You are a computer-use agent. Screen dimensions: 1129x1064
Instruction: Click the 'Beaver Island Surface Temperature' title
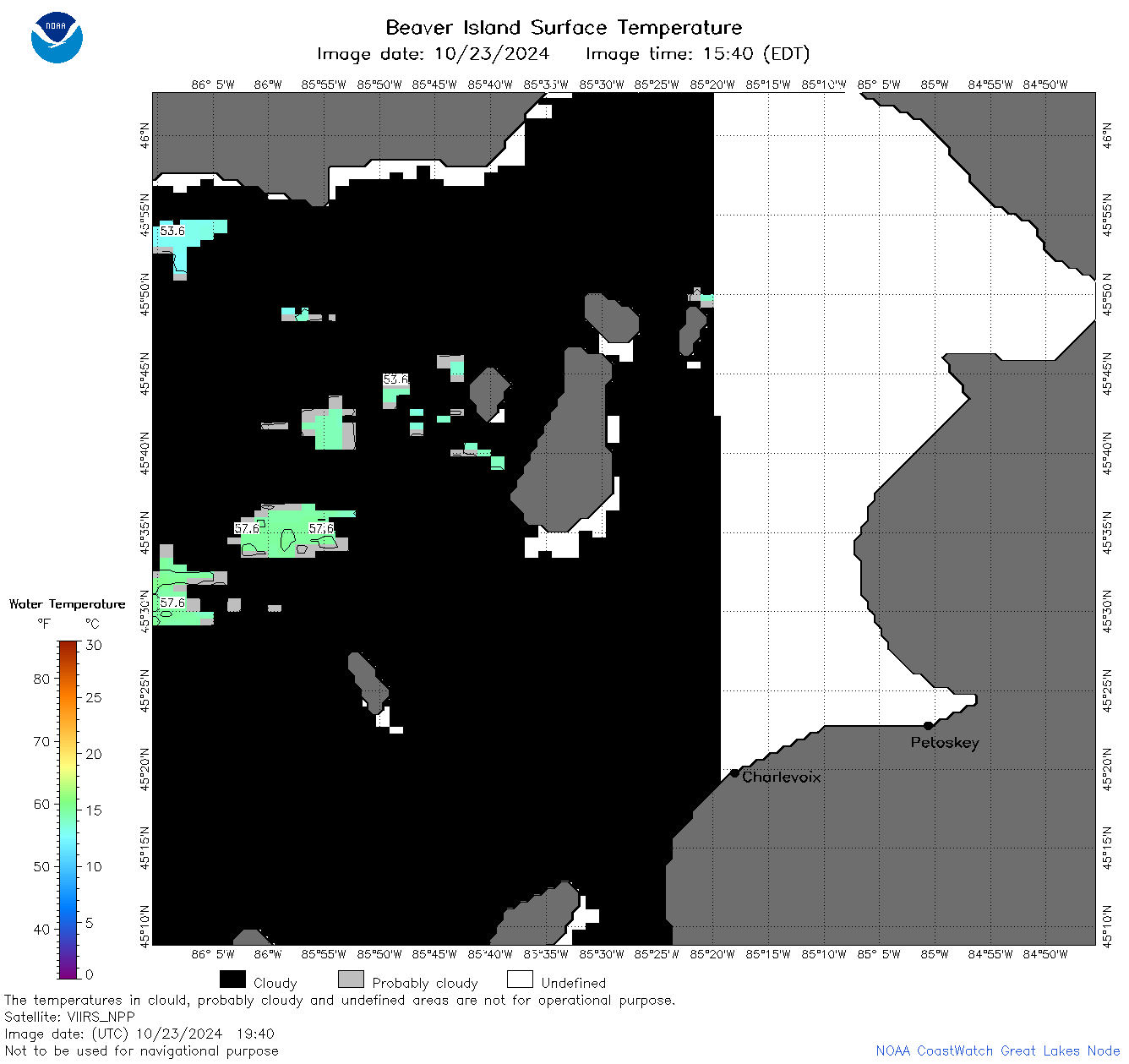point(564,28)
